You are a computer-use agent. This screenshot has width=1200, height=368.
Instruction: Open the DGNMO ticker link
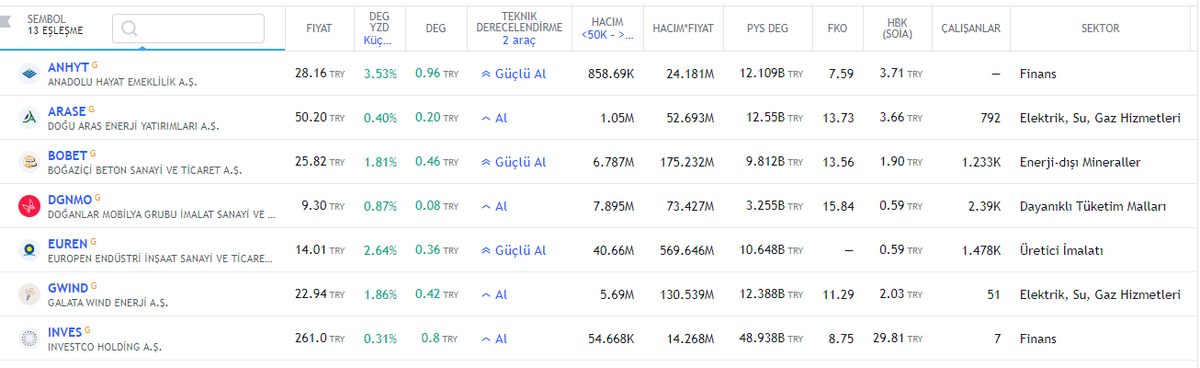tap(70, 199)
